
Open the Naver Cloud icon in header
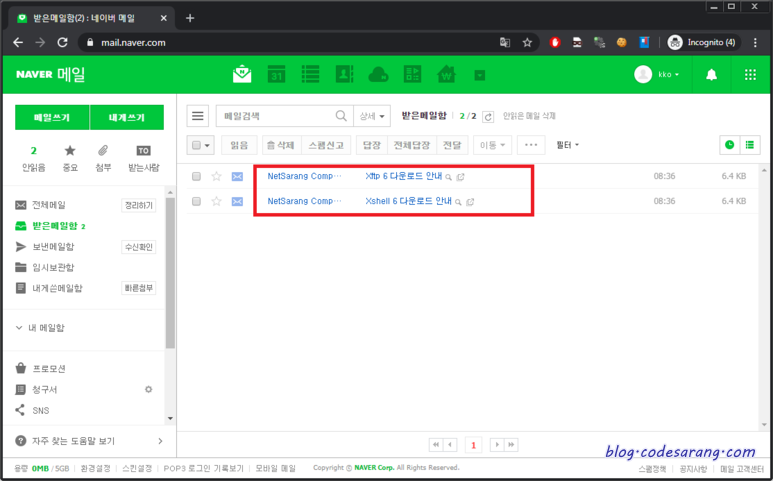[378, 74]
